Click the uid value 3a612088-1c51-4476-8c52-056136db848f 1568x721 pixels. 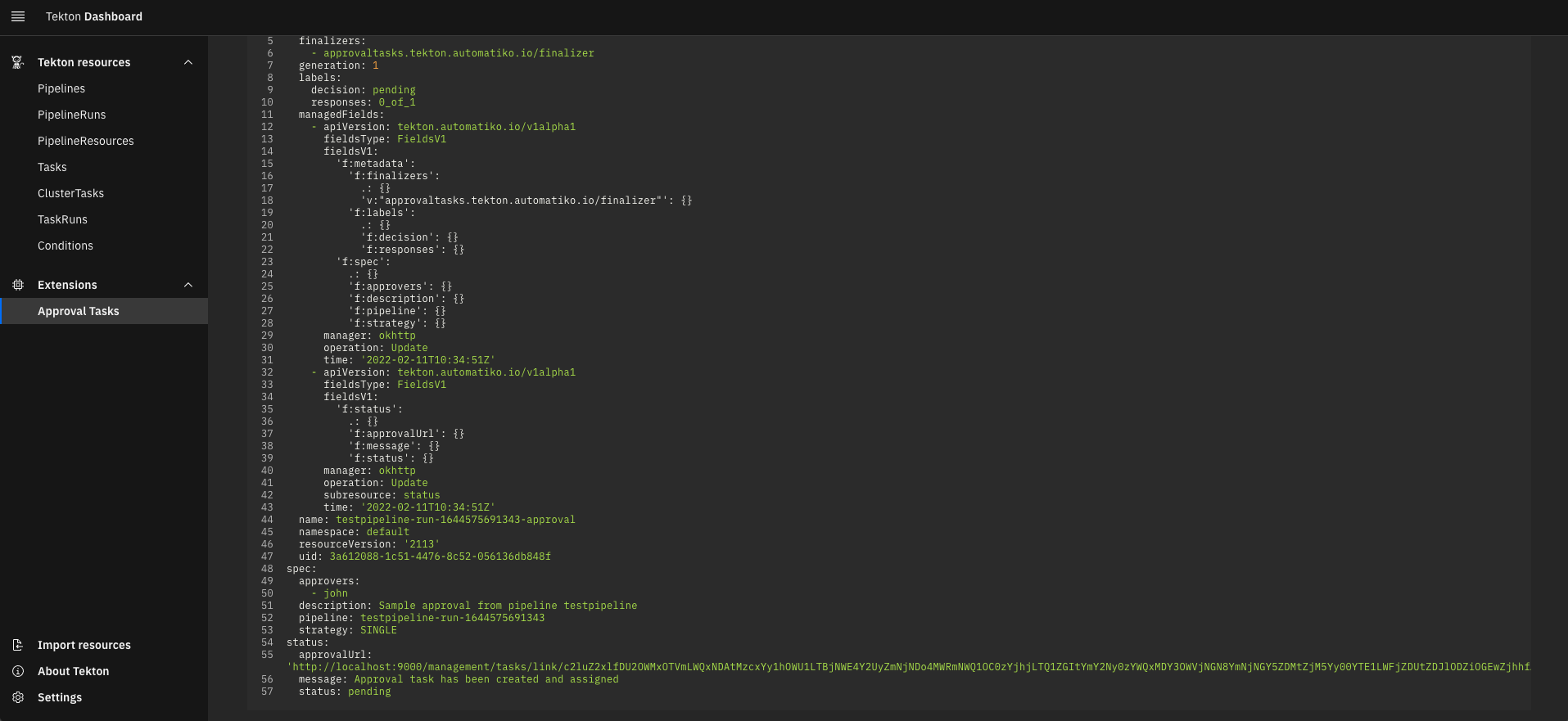coord(440,557)
